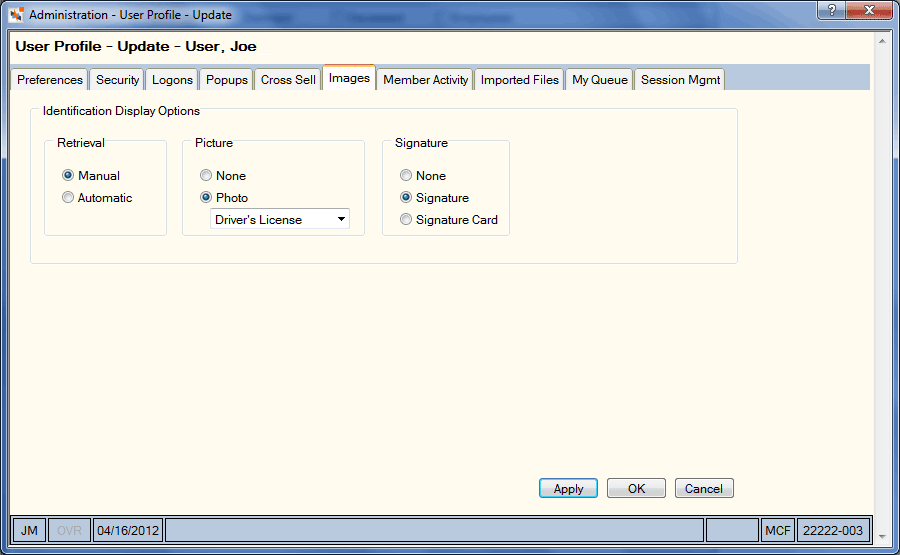Click the scrollbar up arrow

882,41
